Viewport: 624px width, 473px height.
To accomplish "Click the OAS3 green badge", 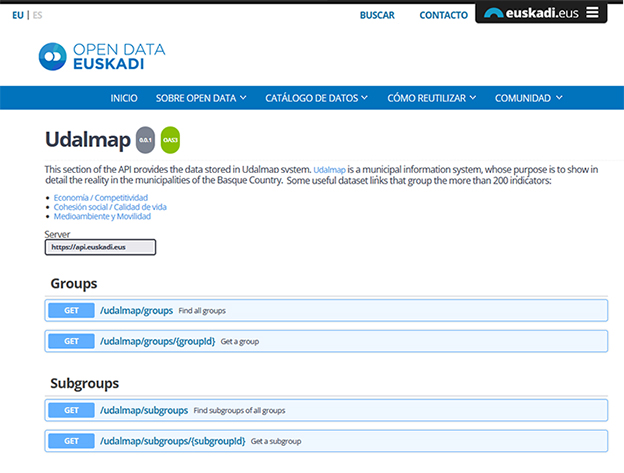I will [170, 138].
